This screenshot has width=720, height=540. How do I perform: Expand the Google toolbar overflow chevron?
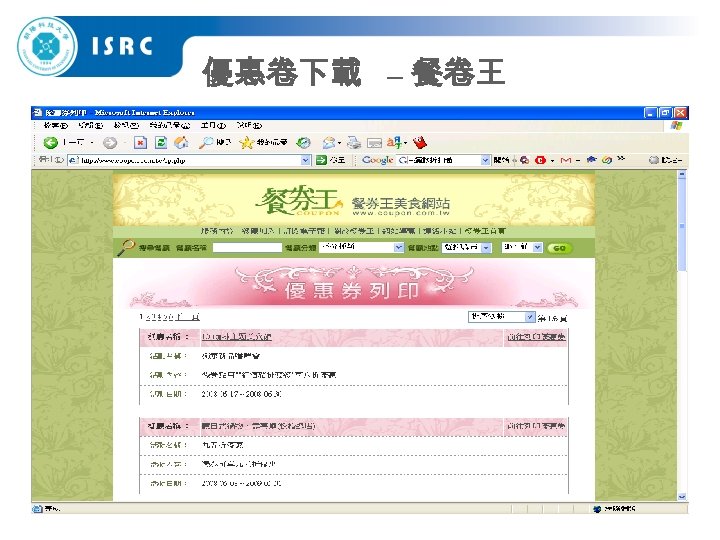[621, 159]
